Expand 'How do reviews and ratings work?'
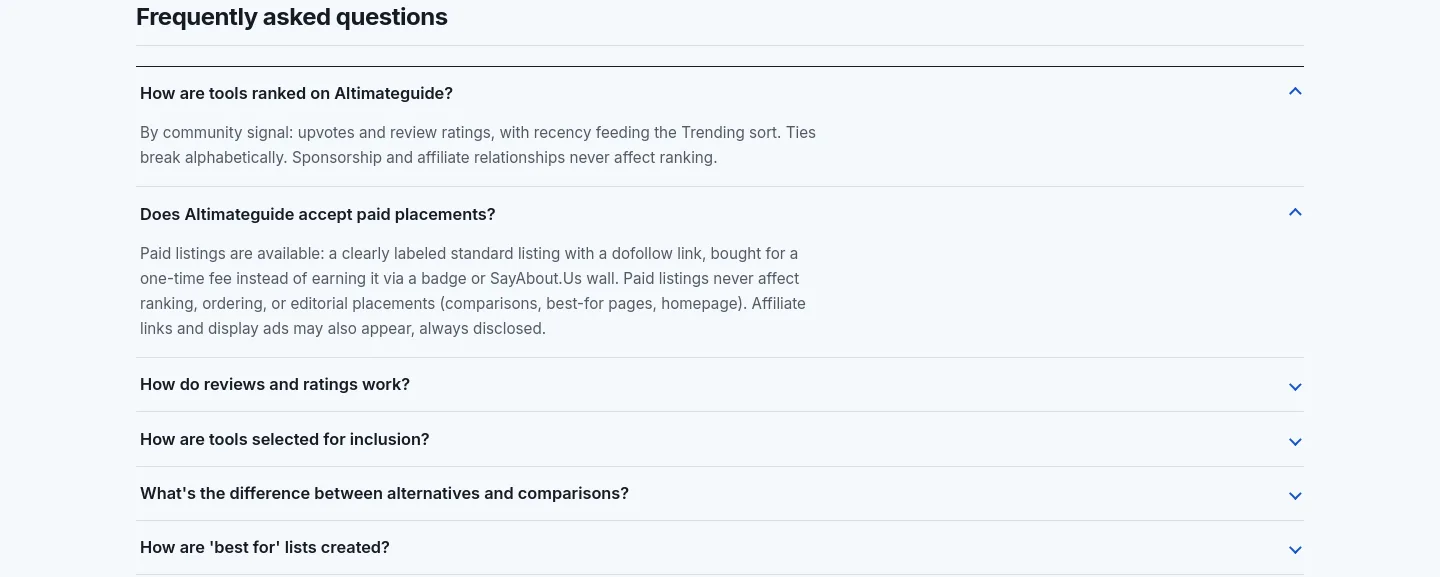This screenshot has height=577, width=1440. click(275, 384)
